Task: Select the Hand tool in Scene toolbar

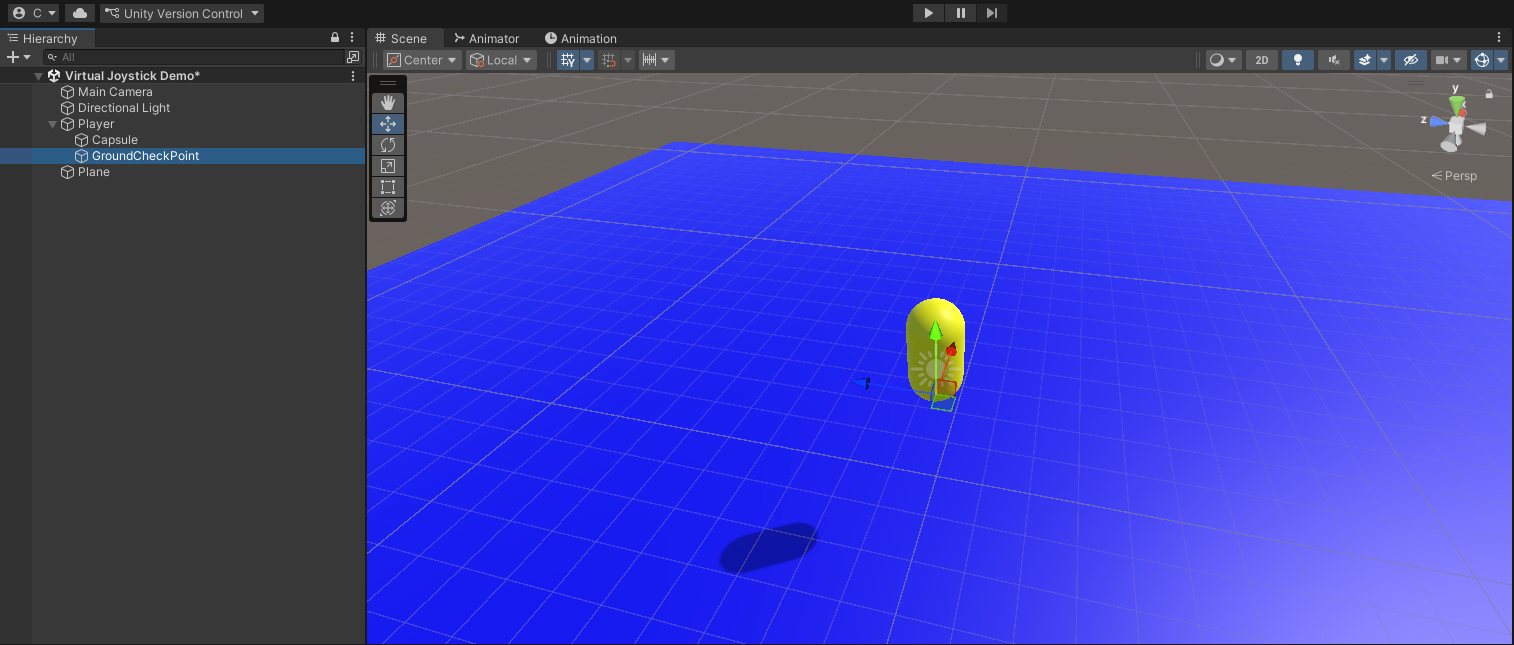Action: tap(387, 102)
